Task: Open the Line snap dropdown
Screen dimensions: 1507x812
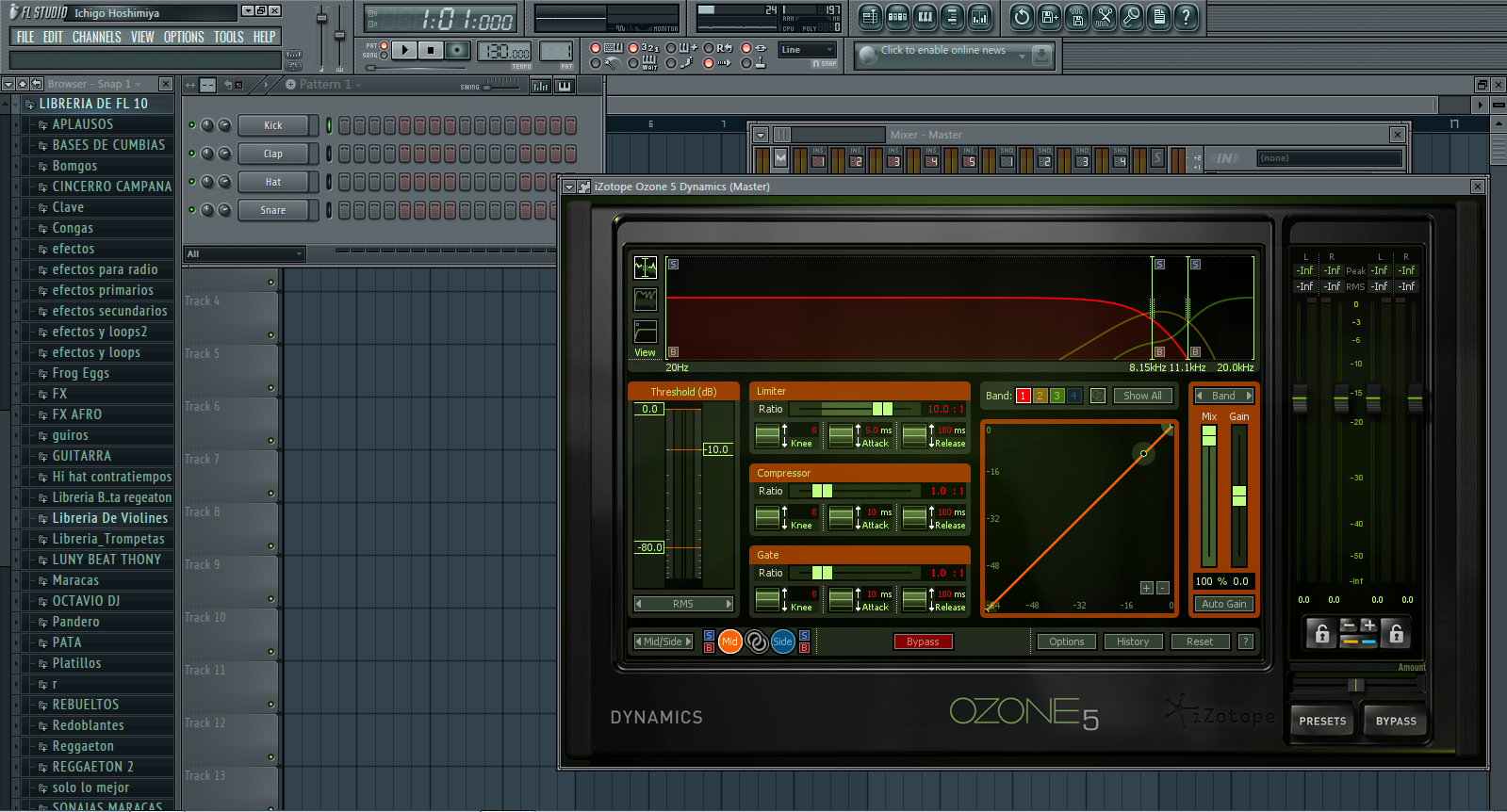Action: point(808,50)
